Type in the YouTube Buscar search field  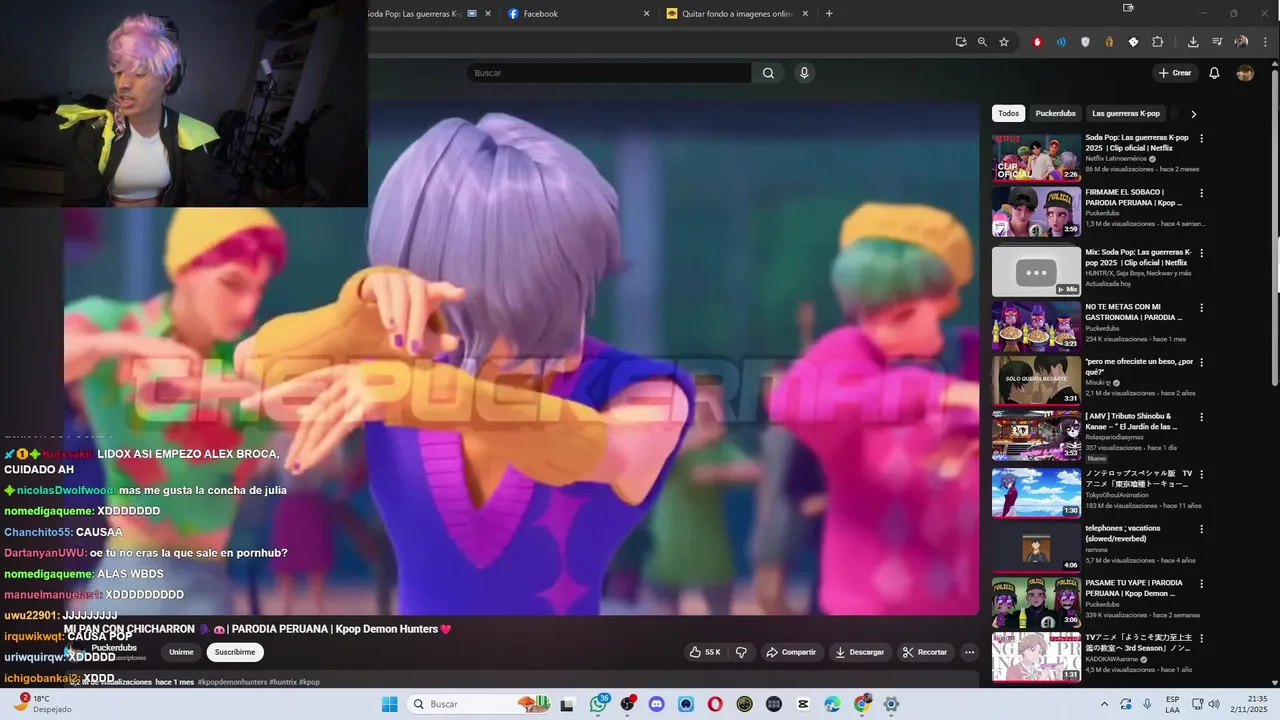click(609, 73)
